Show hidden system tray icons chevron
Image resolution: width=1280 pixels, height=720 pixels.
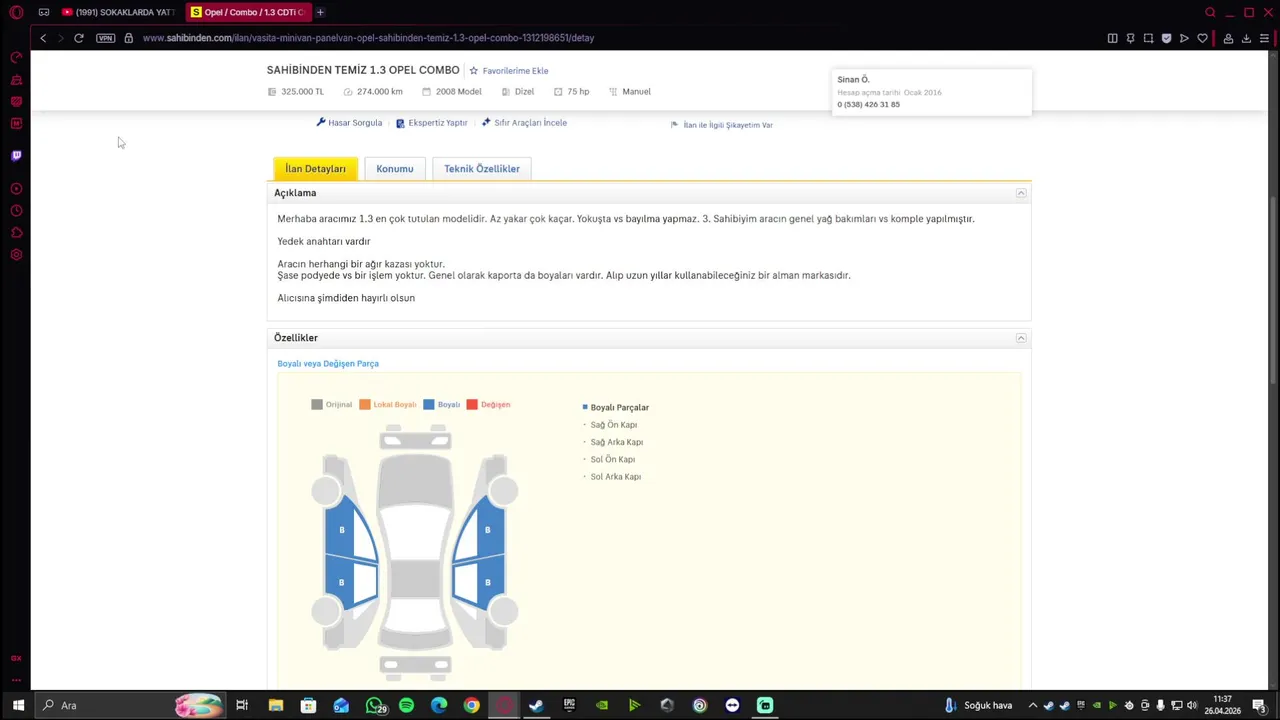coord(1033,705)
